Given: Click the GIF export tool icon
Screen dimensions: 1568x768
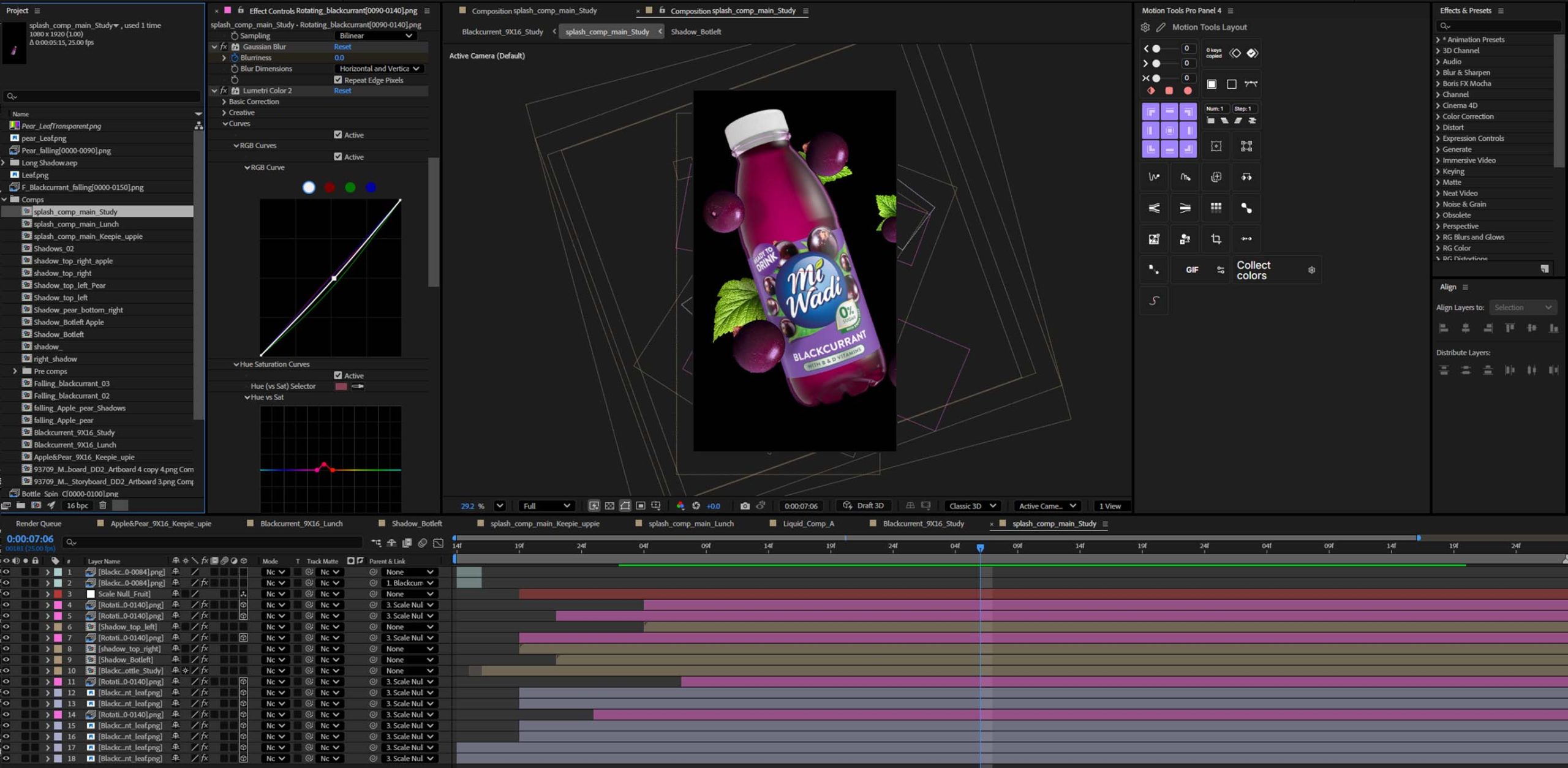Looking at the screenshot, I should point(1191,269).
